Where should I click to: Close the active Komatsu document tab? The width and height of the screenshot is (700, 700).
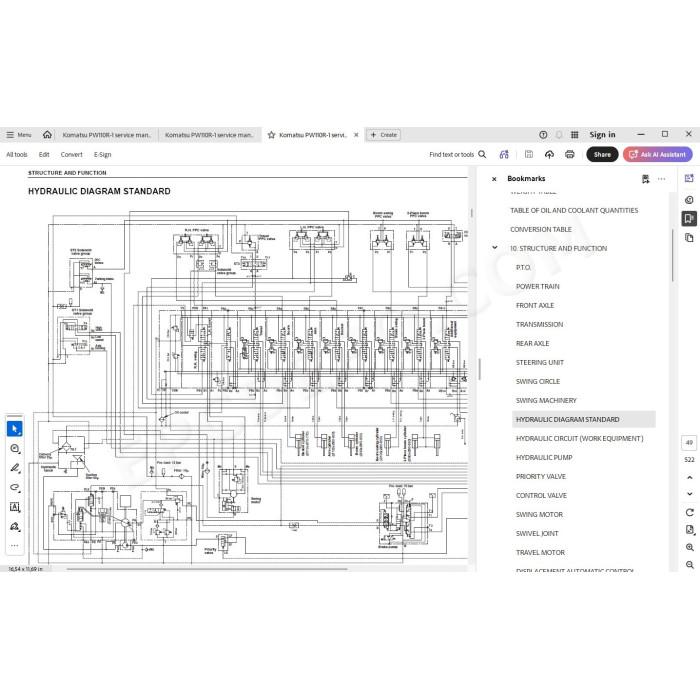(x=356, y=135)
